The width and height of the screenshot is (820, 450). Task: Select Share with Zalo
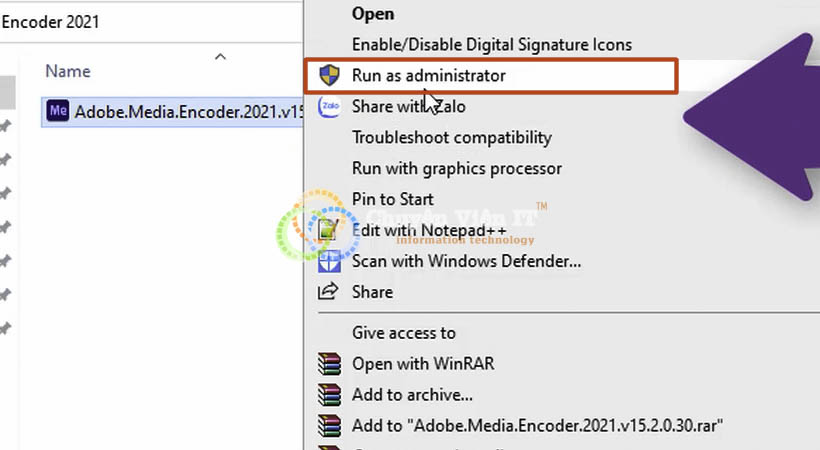click(408, 107)
